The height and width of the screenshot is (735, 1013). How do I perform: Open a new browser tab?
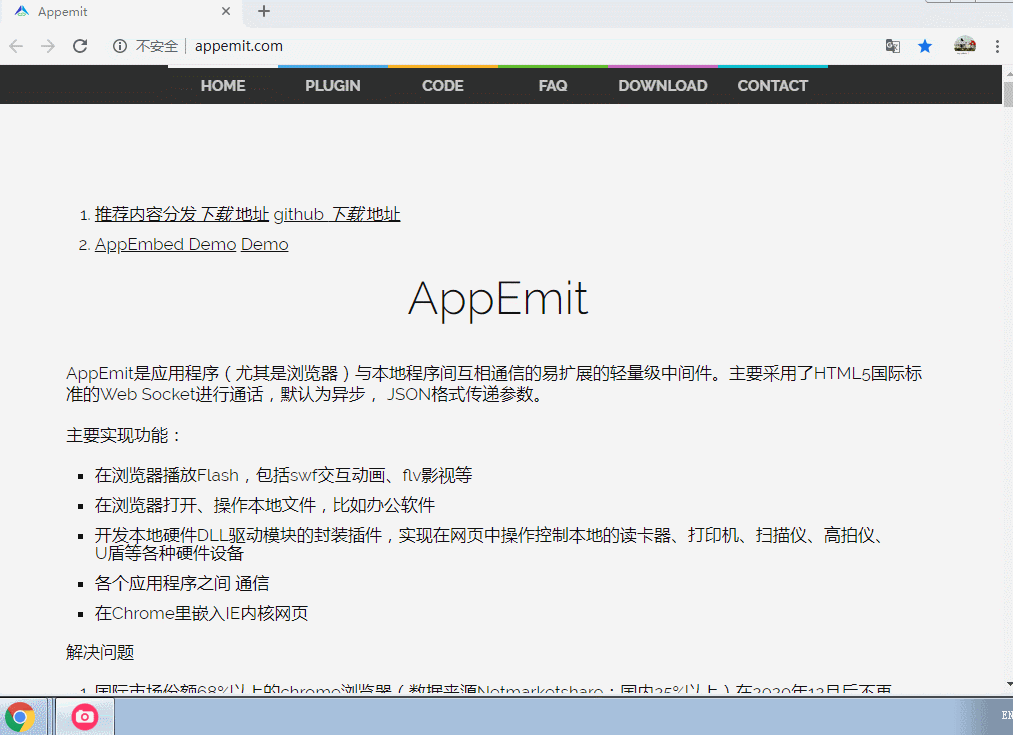coord(262,12)
